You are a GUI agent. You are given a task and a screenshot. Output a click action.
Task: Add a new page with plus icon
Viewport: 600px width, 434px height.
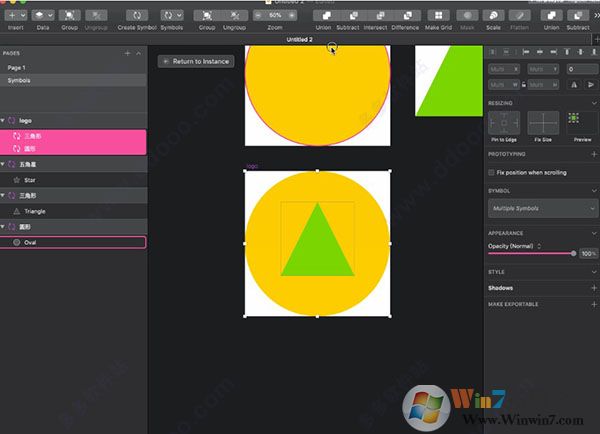coord(127,53)
